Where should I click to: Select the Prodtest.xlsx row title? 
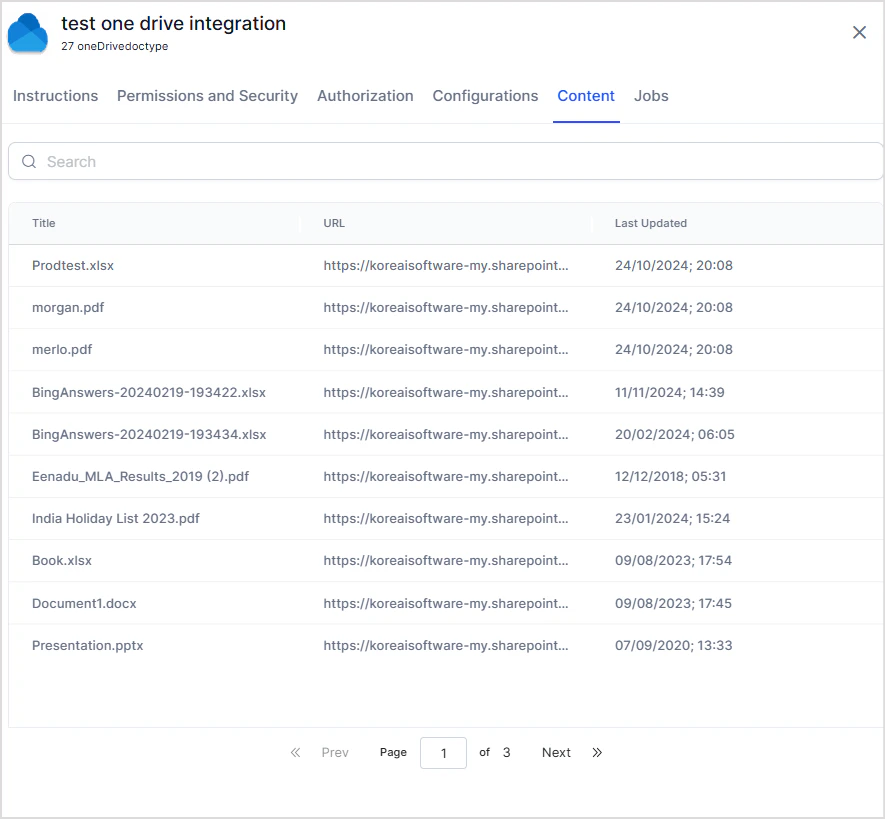coord(73,265)
